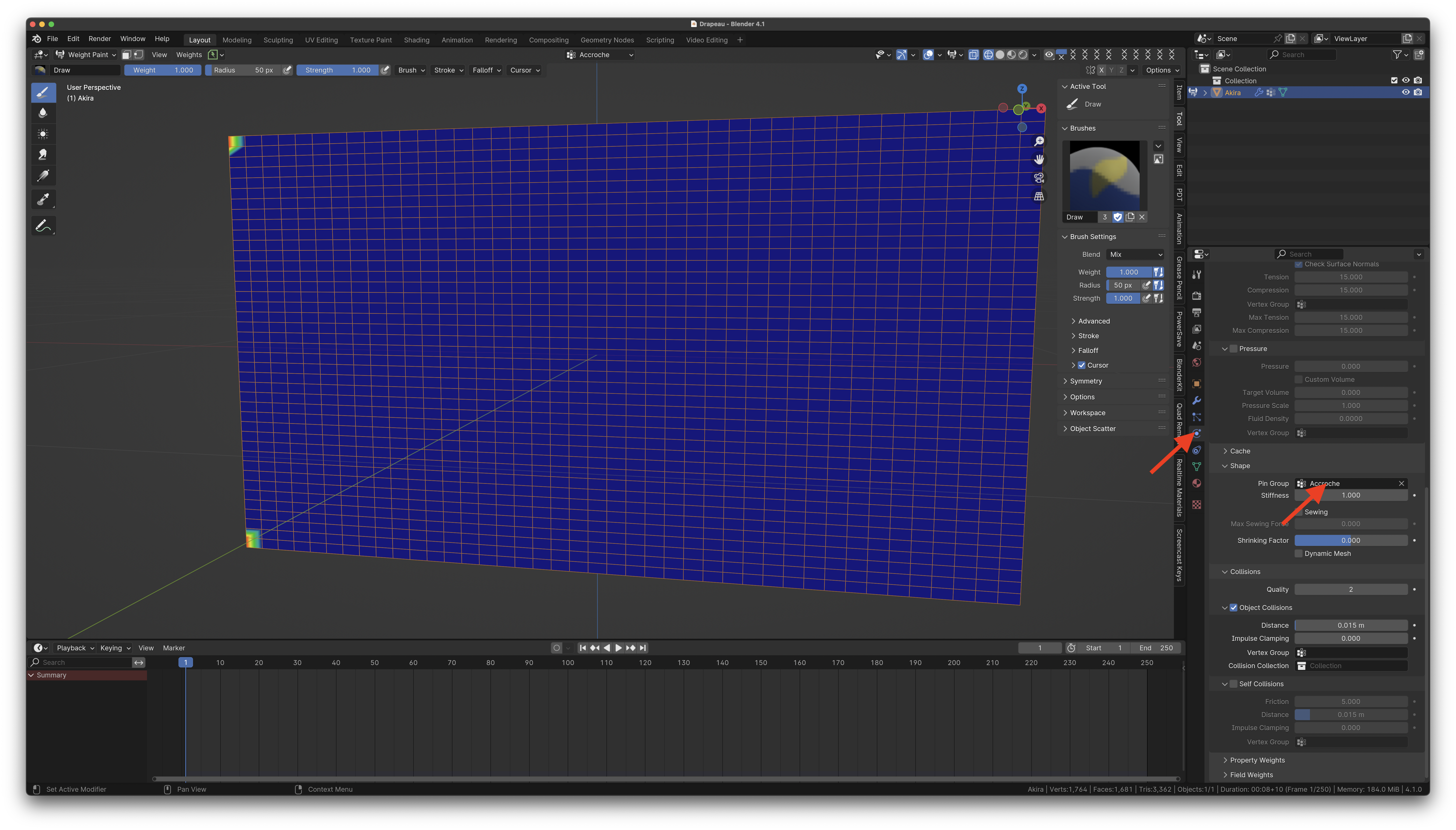Click the Z axis on navigation gizmo
The width and height of the screenshot is (1456, 830).
point(1022,89)
